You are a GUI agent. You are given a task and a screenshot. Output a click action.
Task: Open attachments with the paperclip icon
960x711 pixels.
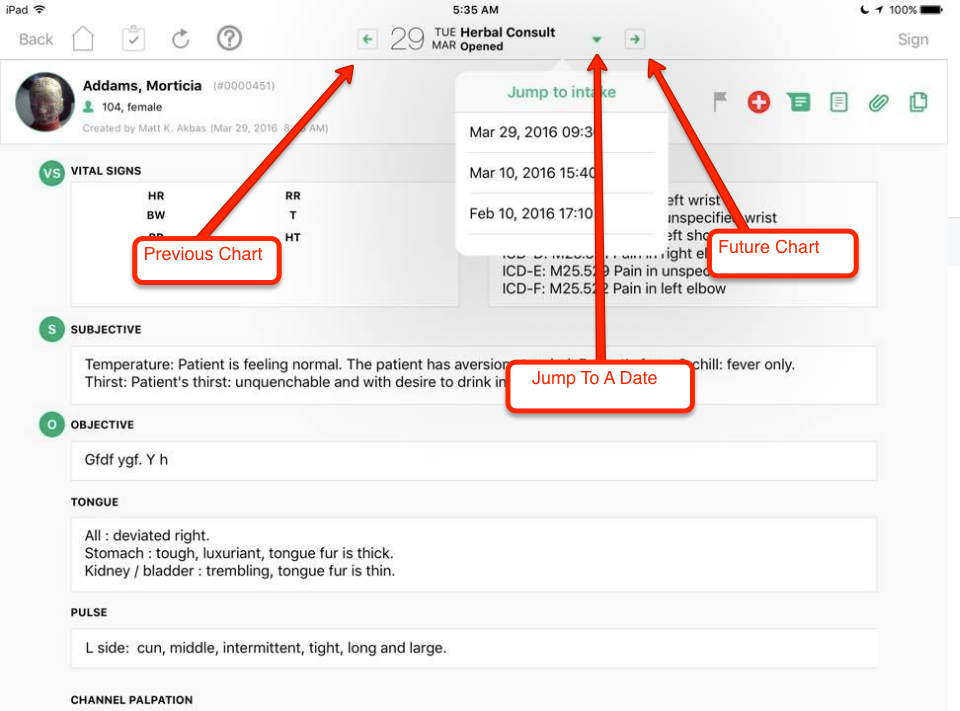[x=878, y=101]
